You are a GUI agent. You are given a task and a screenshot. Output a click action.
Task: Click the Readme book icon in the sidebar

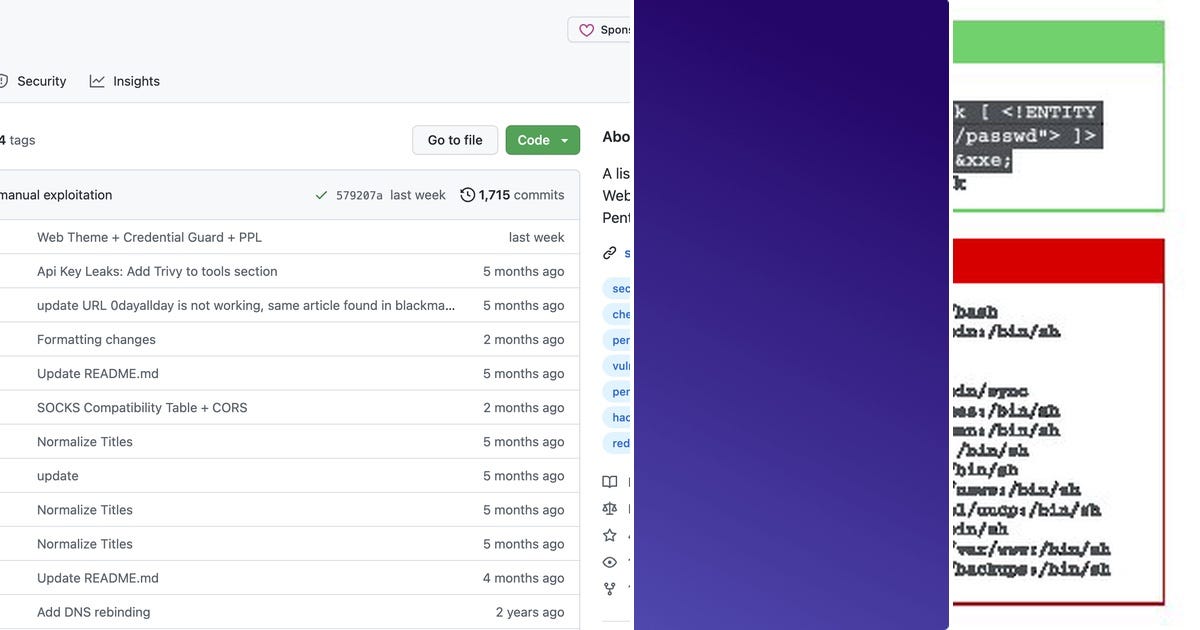[610, 481]
